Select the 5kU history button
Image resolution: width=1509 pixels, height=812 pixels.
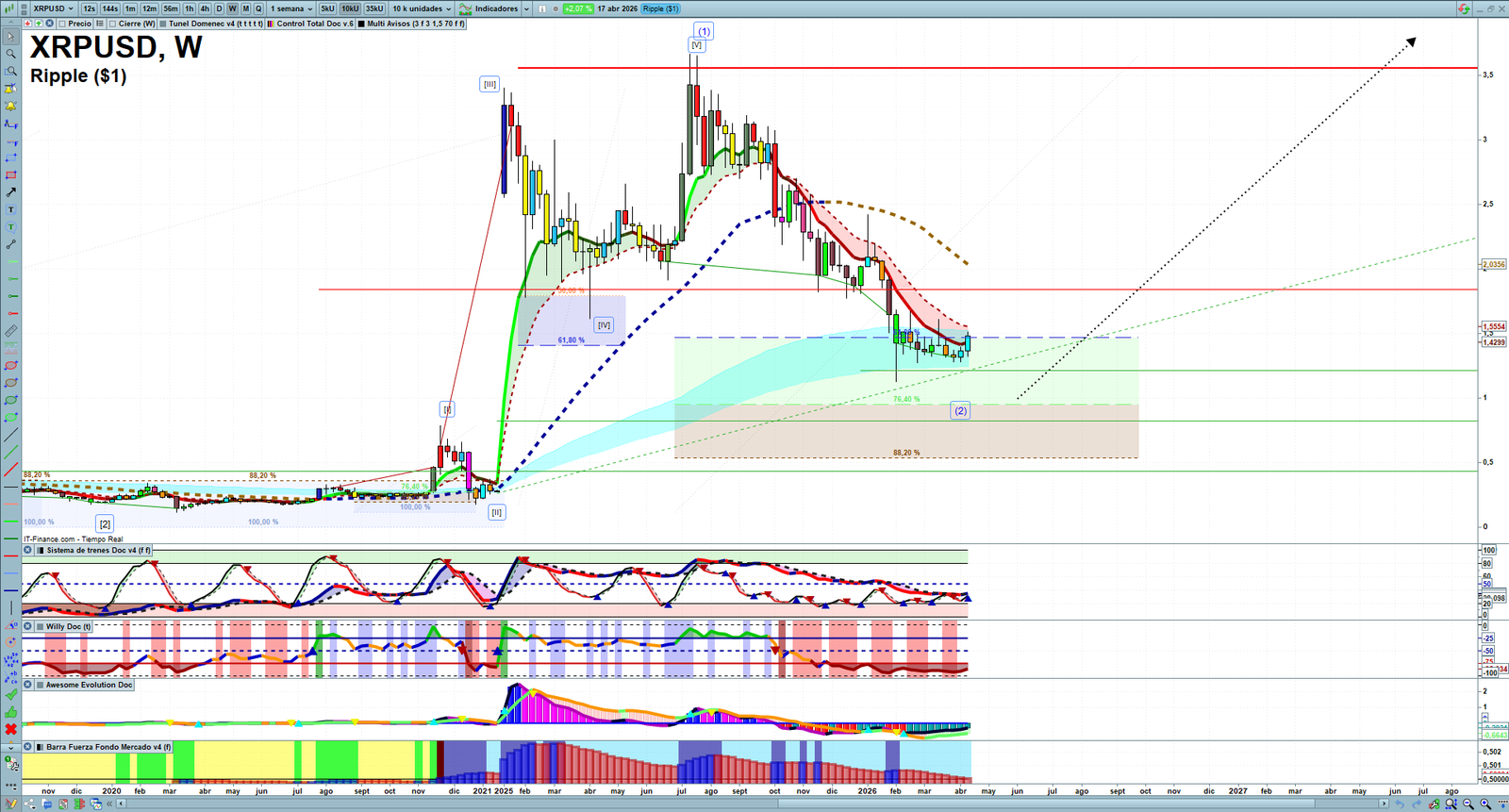click(x=327, y=8)
